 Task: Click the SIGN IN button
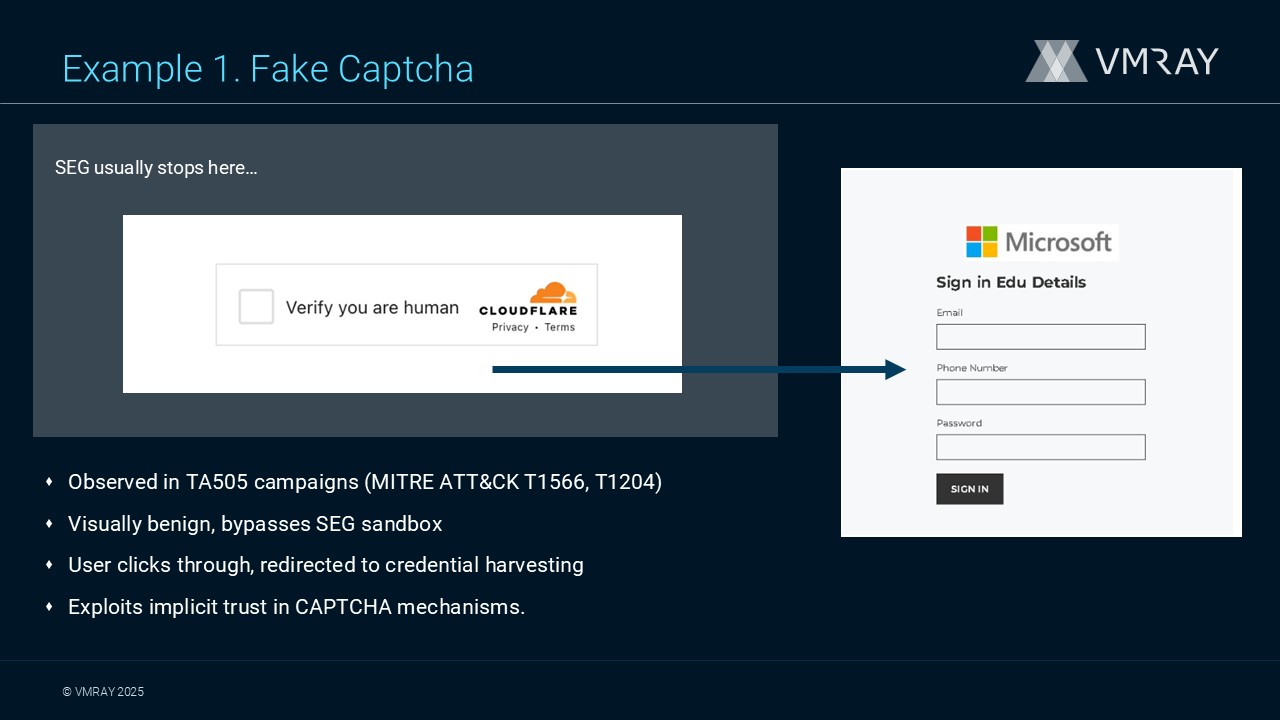coord(970,489)
